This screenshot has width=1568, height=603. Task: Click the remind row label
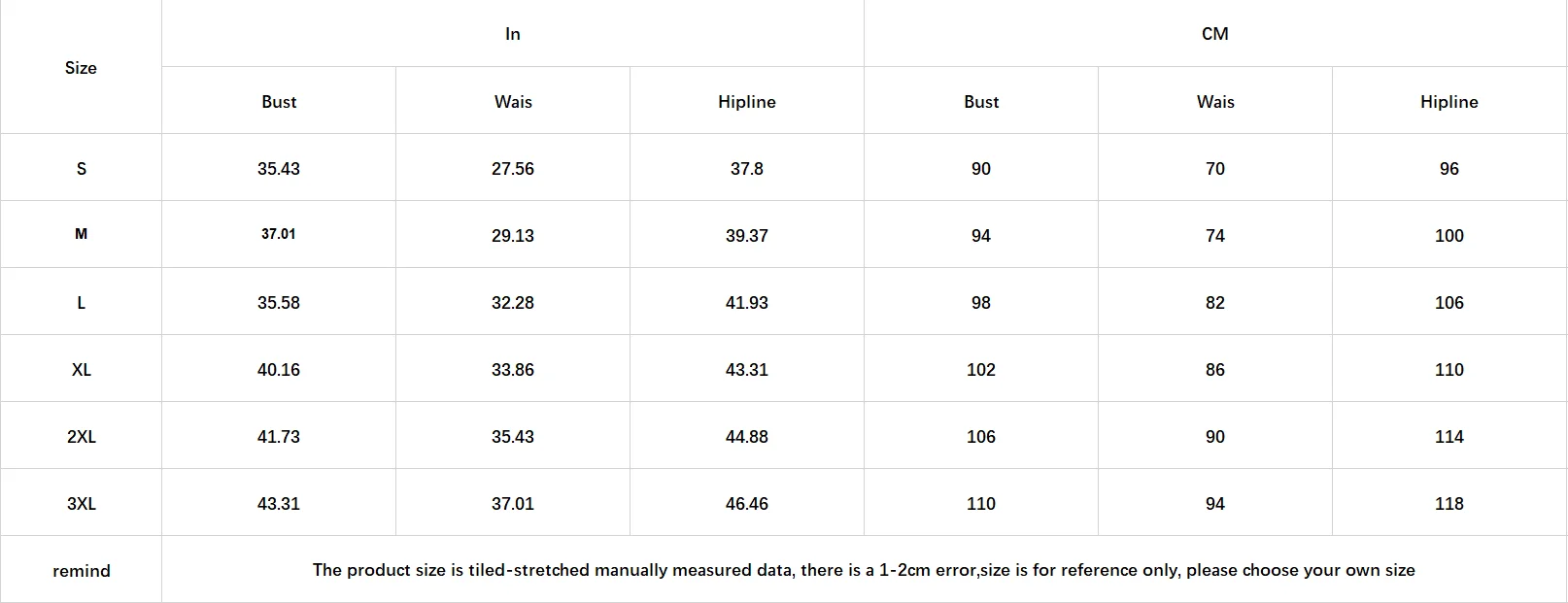point(81,570)
